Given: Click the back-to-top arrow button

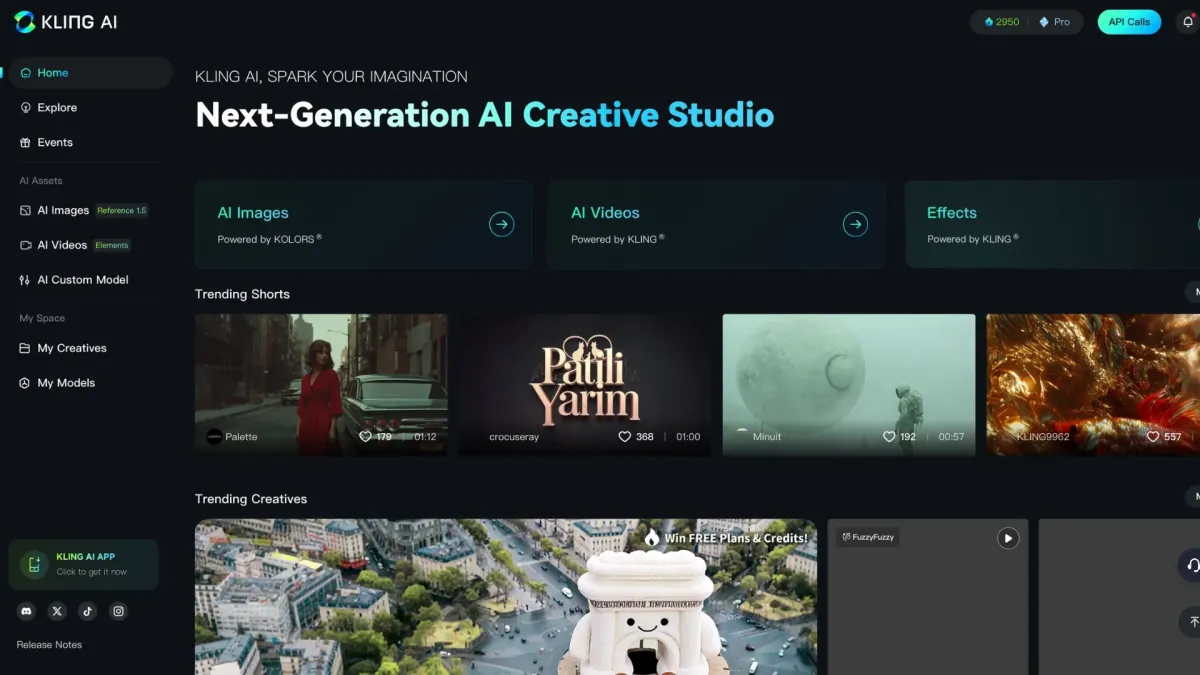Looking at the screenshot, I should (x=1191, y=621).
